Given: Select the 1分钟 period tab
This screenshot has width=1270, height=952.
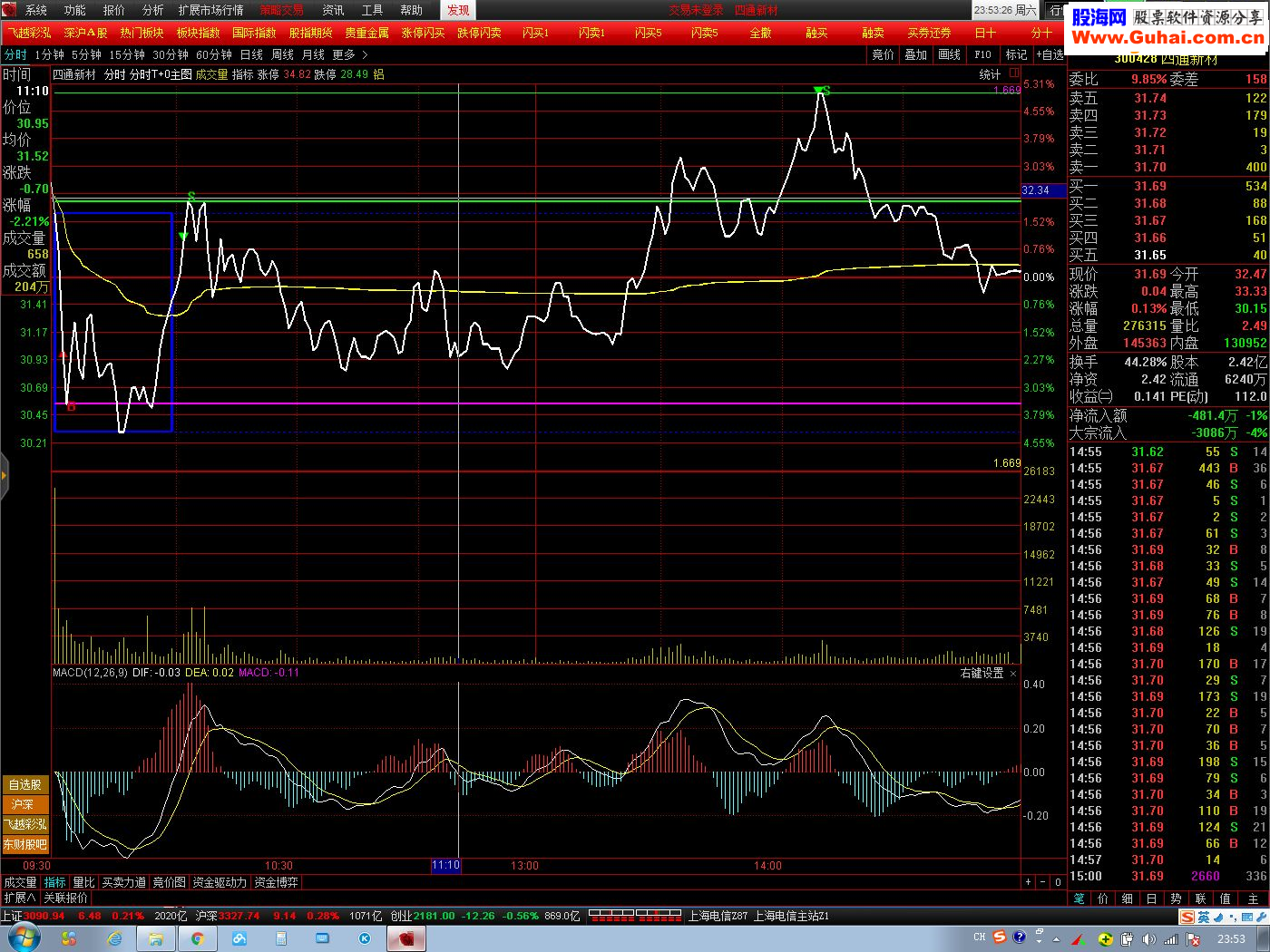Looking at the screenshot, I should [50, 55].
